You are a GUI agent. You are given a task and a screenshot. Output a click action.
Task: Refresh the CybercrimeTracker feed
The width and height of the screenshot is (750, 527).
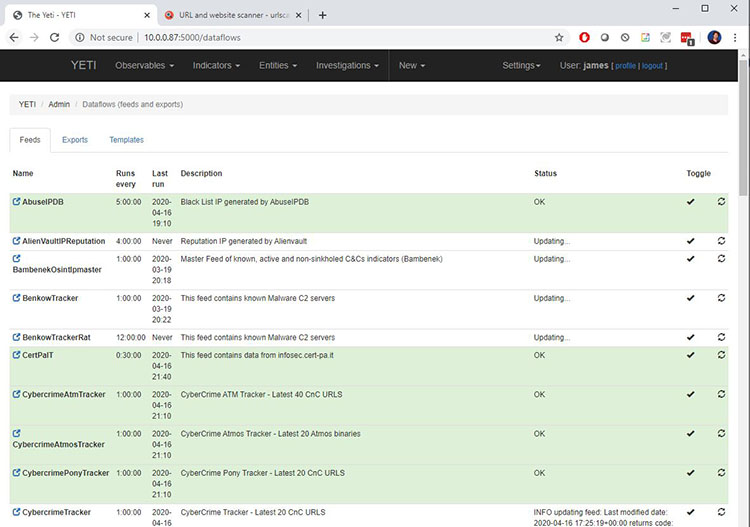pos(721,512)
